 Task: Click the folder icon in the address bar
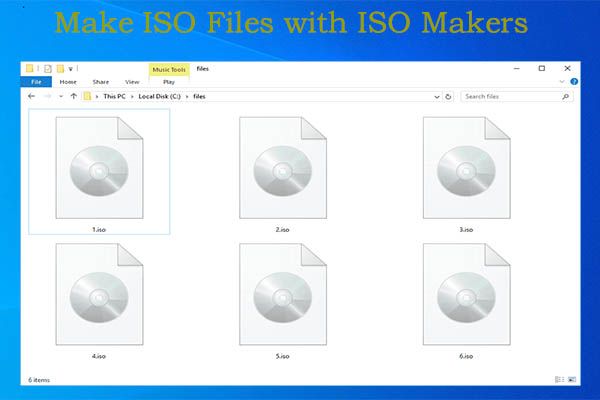coord(87,96)
